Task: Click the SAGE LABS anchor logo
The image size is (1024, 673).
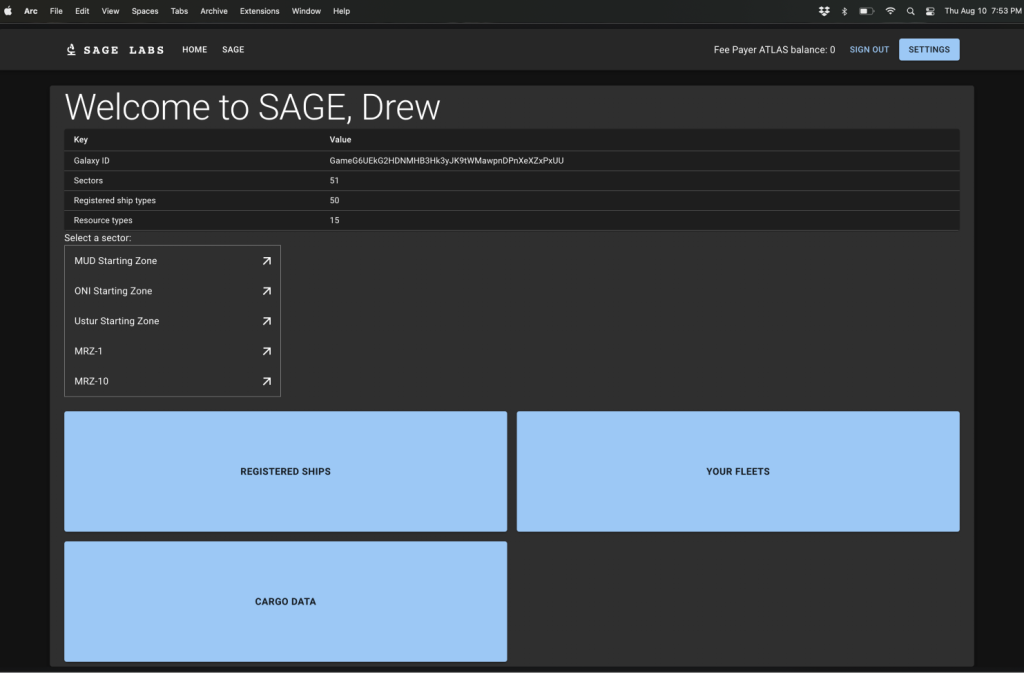Action: [x=114, y=48]
